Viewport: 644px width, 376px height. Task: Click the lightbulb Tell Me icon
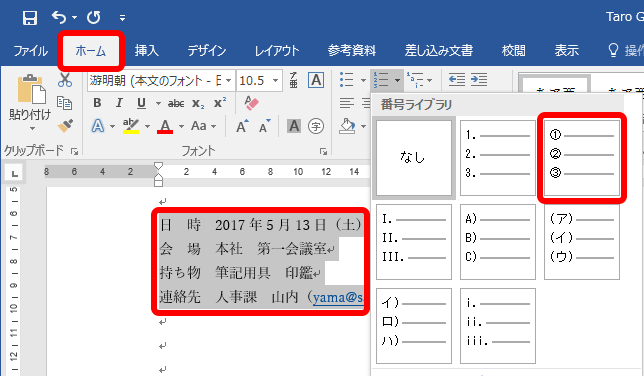coord(613,51)
